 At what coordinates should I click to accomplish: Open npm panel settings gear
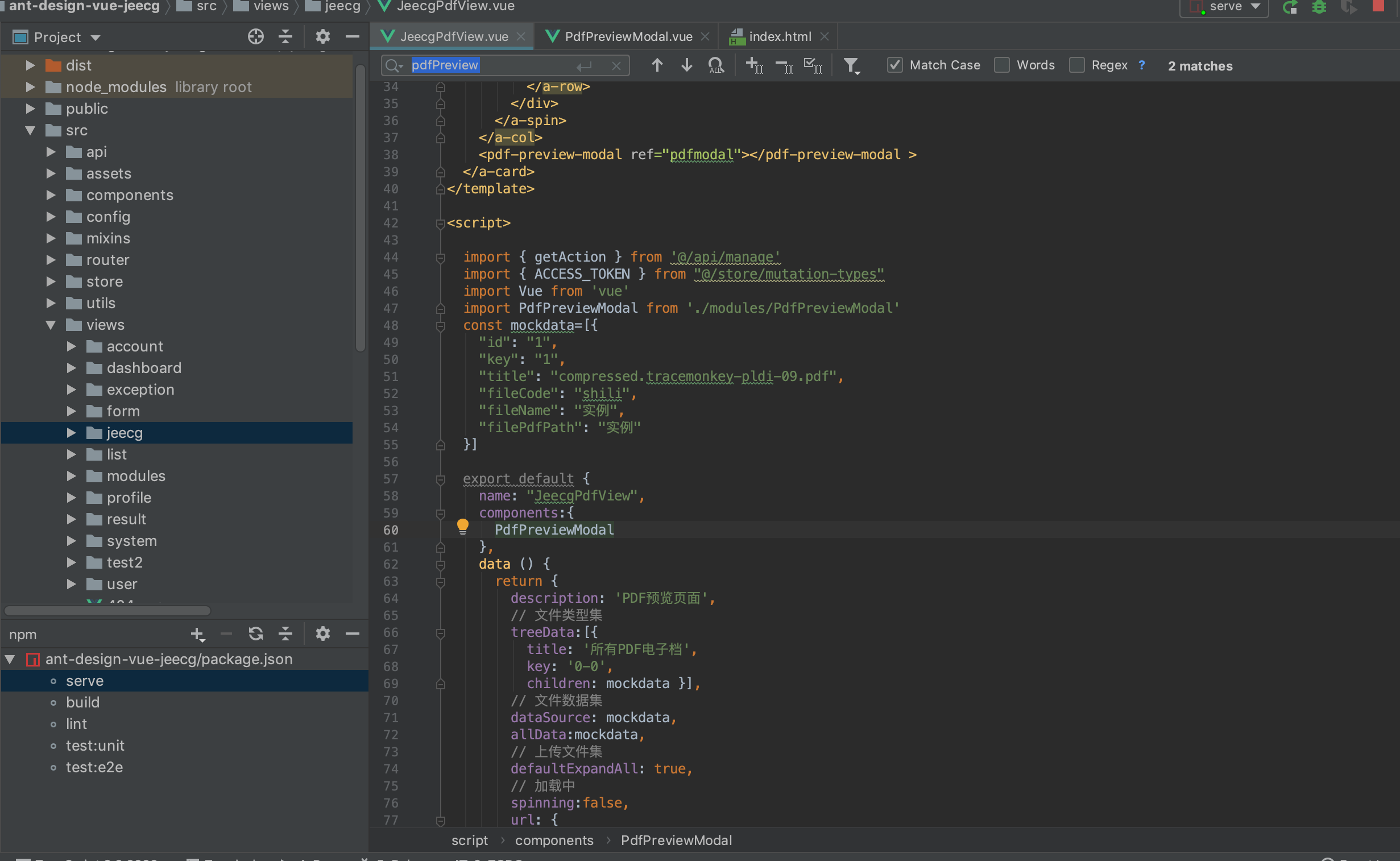(x=323, y=634)
